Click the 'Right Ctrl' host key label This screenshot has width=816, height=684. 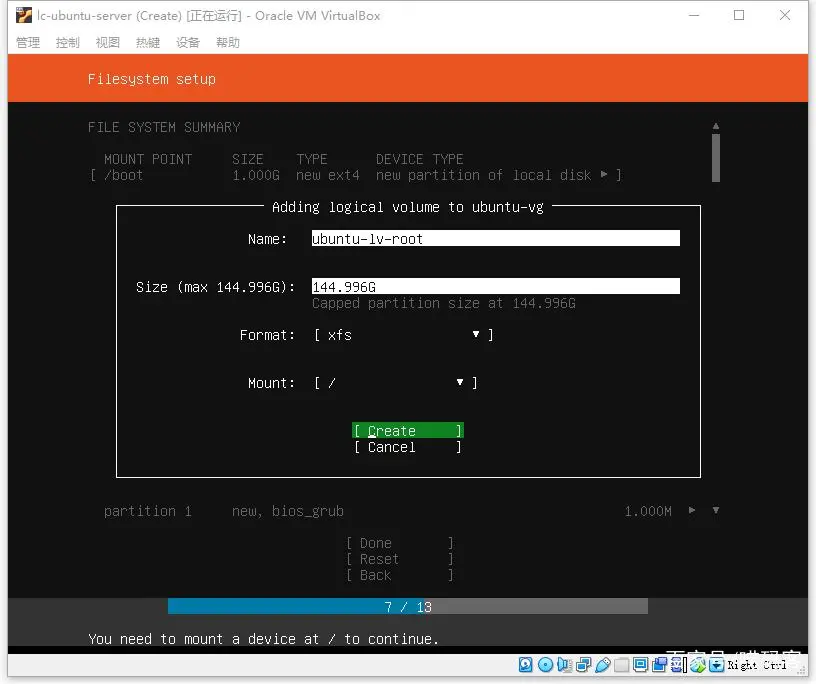point(757,665)
